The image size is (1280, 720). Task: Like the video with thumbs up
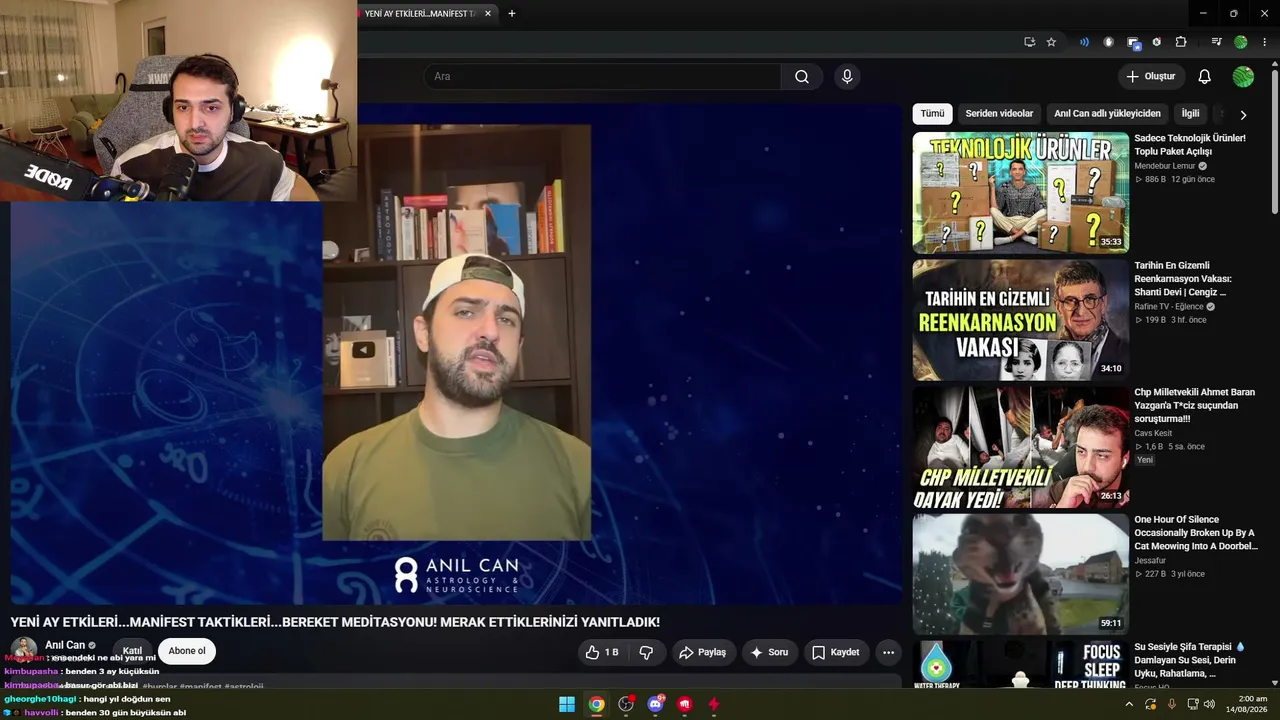(604, 652)
